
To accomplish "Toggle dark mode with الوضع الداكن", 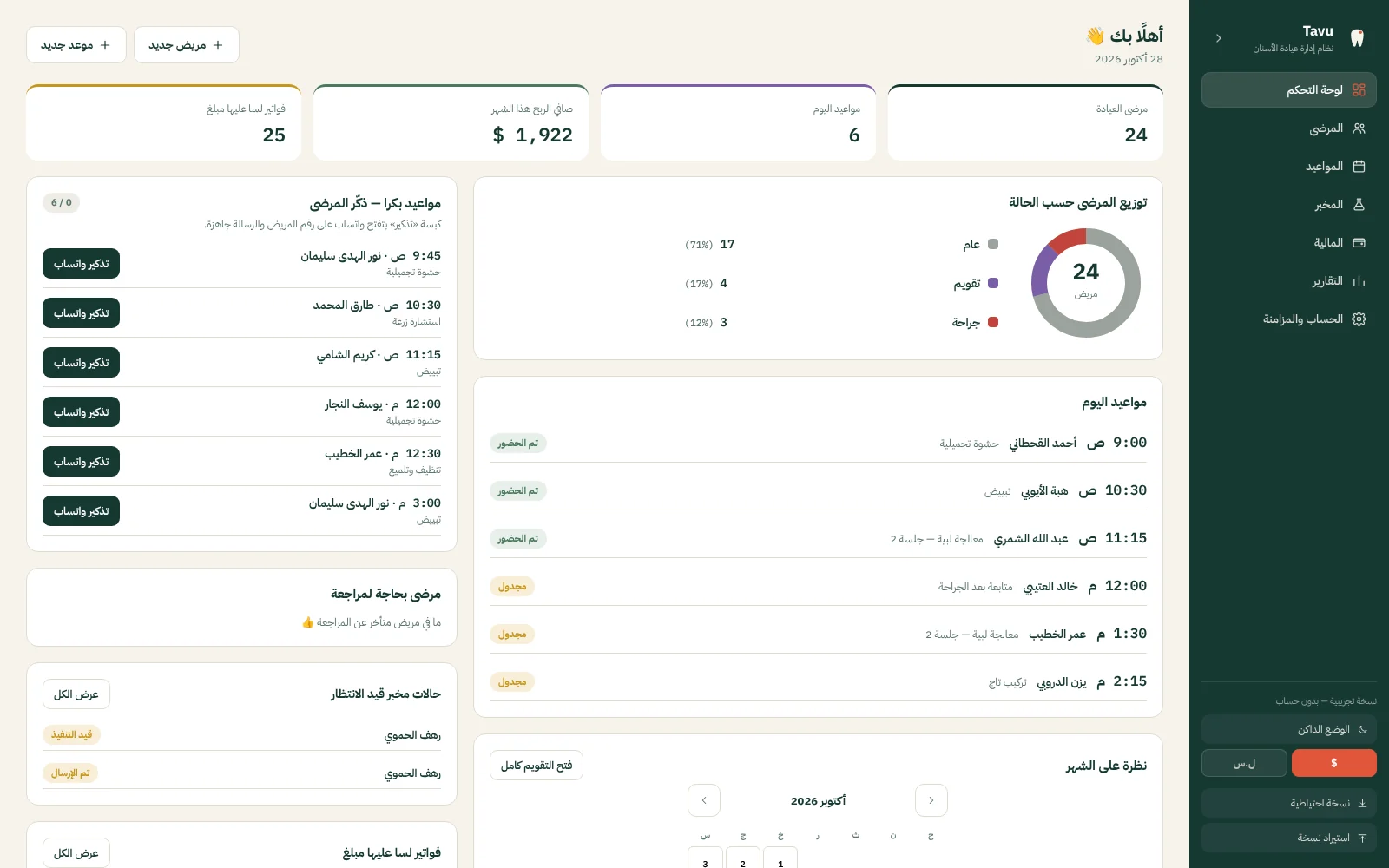I will [x=1289, y=729].
